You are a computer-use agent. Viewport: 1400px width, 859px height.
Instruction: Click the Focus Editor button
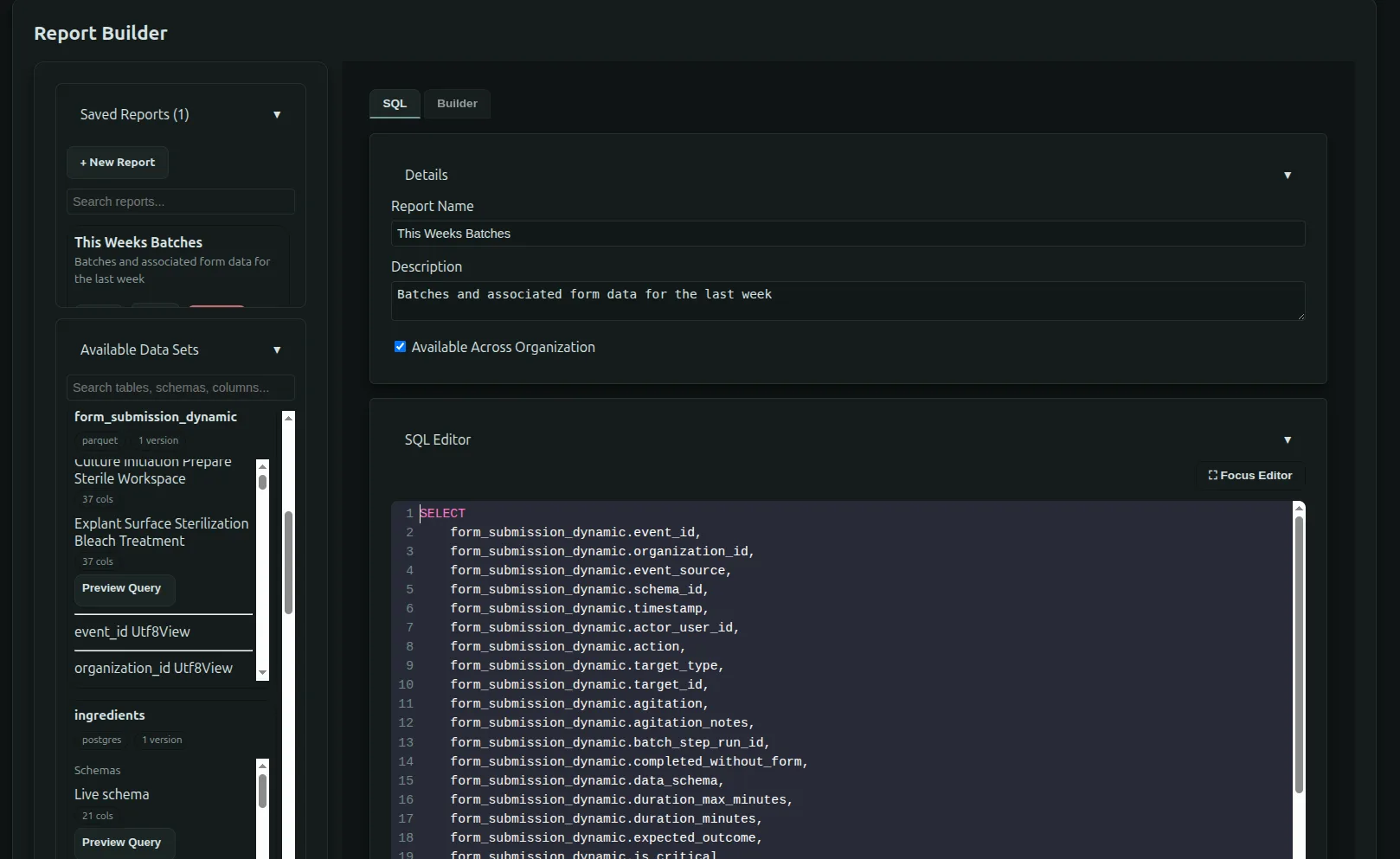[1250, 476]
